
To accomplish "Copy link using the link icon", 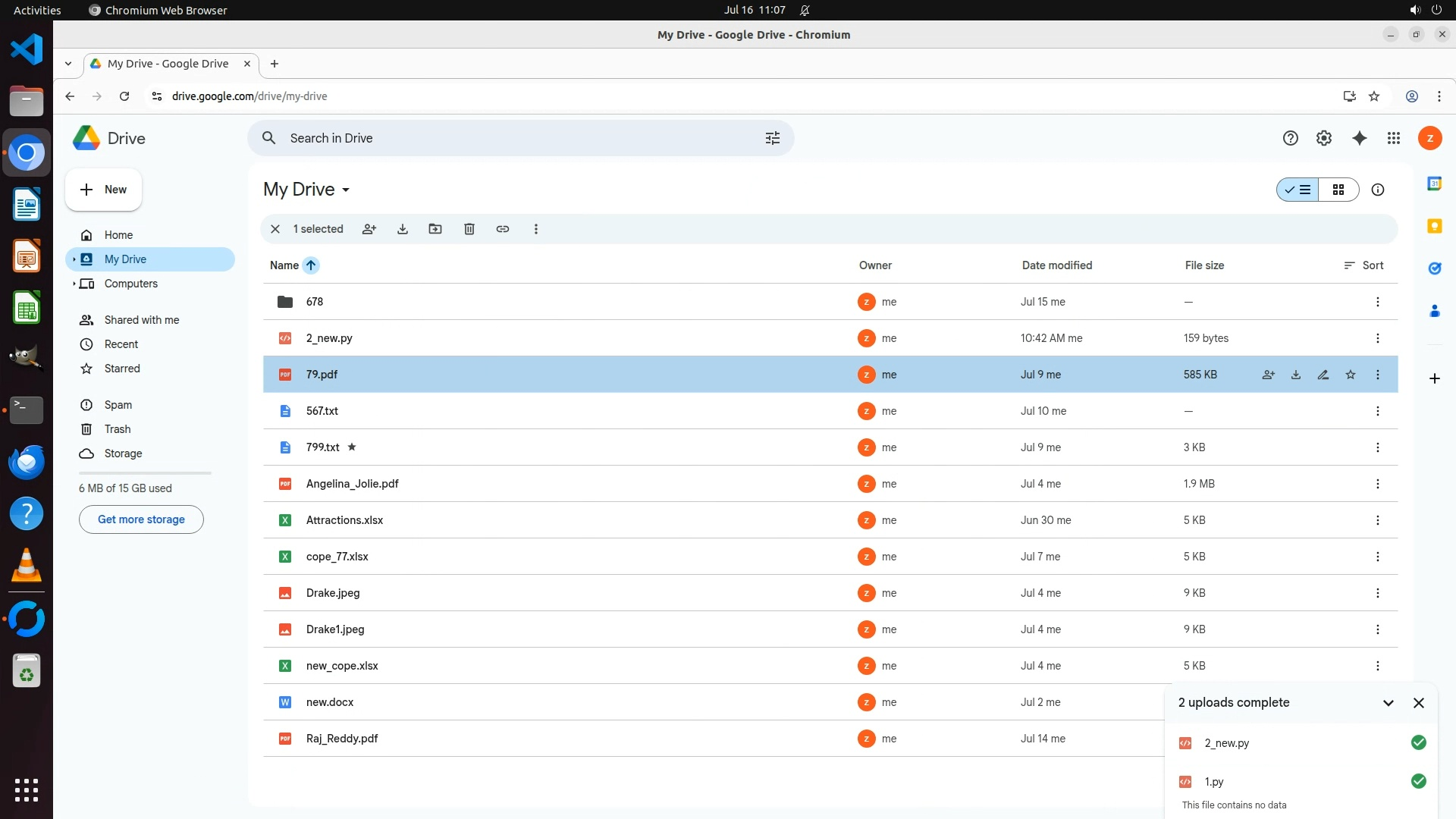I will click(x=503, y=229).
